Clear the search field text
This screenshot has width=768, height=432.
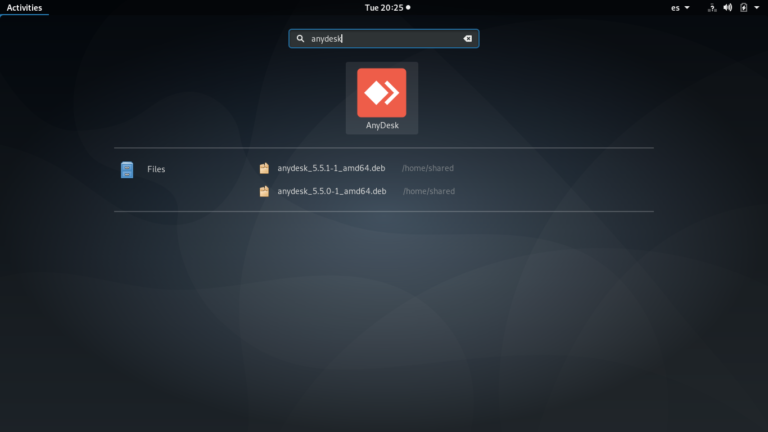tap(468, 39)
